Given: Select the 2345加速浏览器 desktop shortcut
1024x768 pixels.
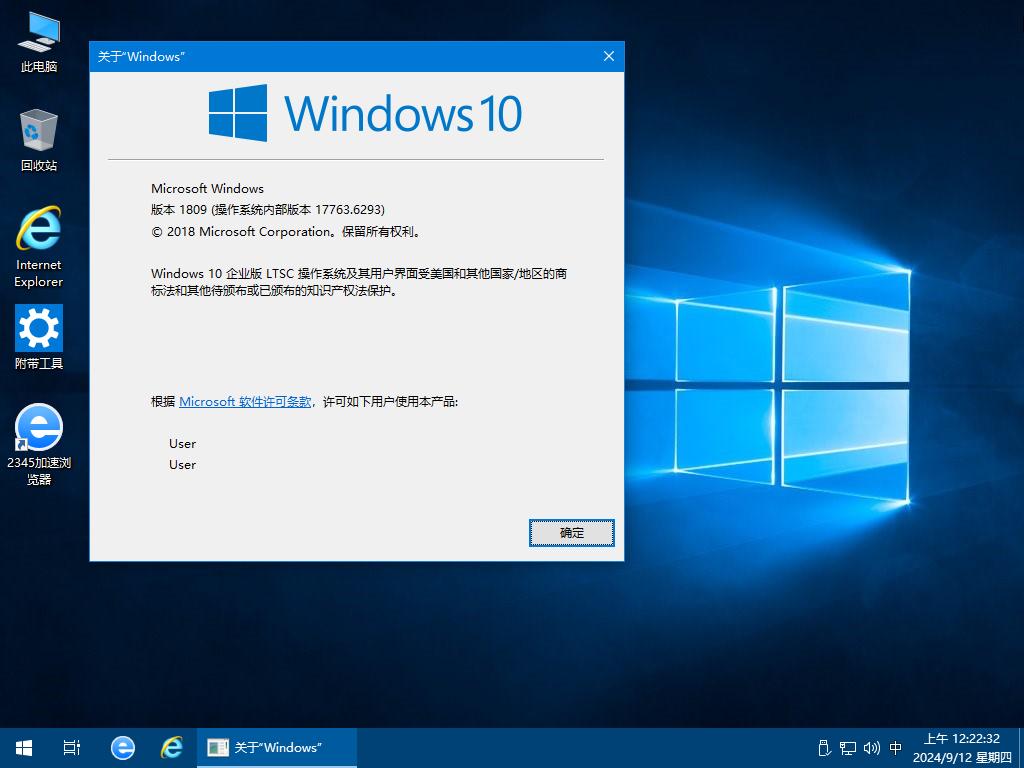Looking at the screenshot, I should (39, 445).
